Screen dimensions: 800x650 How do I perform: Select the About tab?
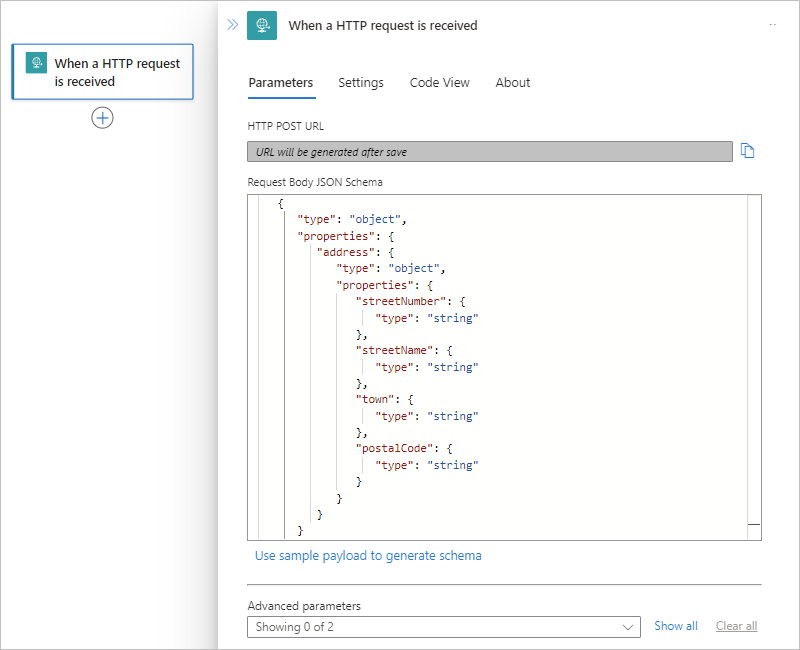click(513, 83)
